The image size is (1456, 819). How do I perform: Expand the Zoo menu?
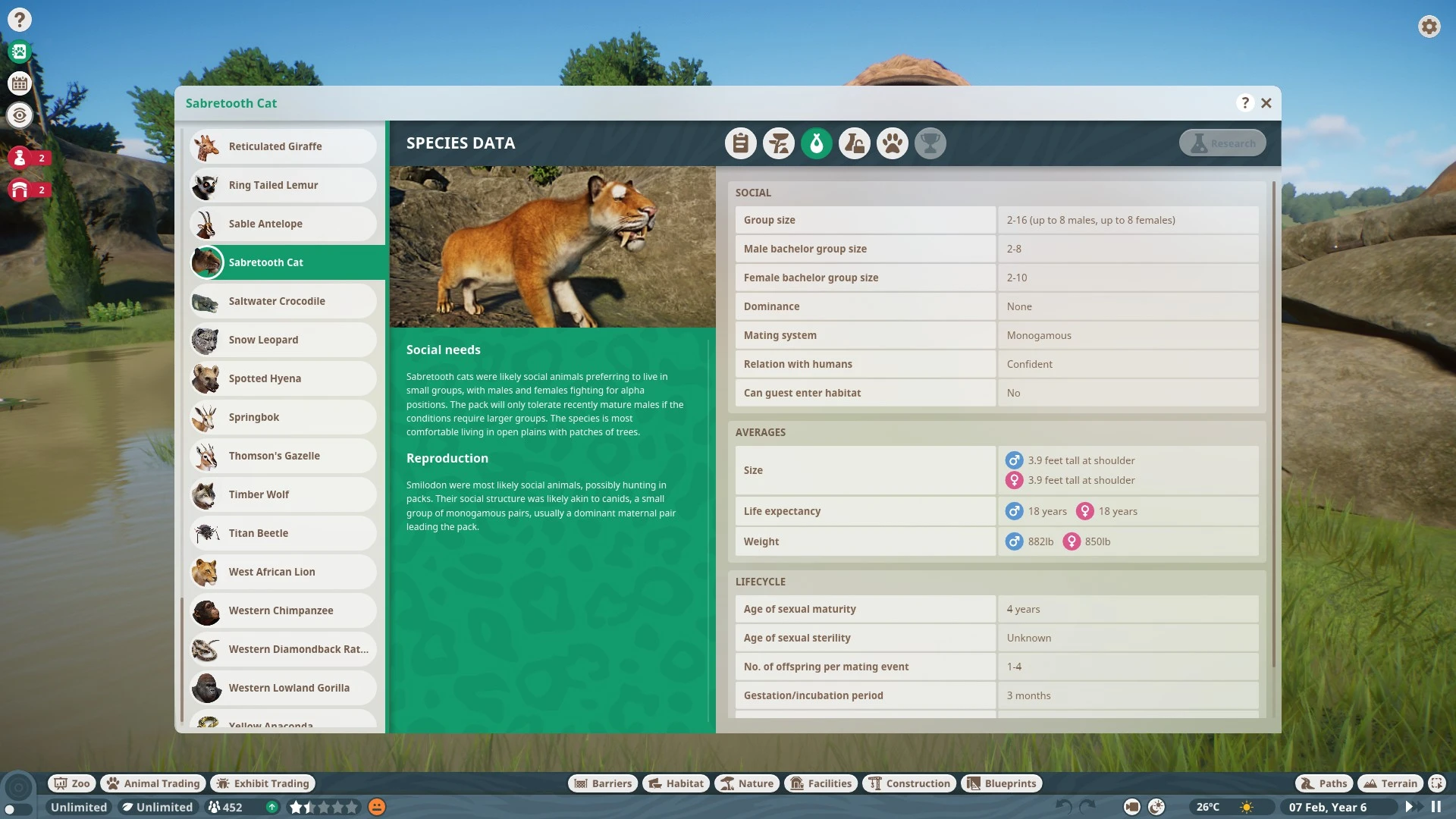[x=71, y=783]
